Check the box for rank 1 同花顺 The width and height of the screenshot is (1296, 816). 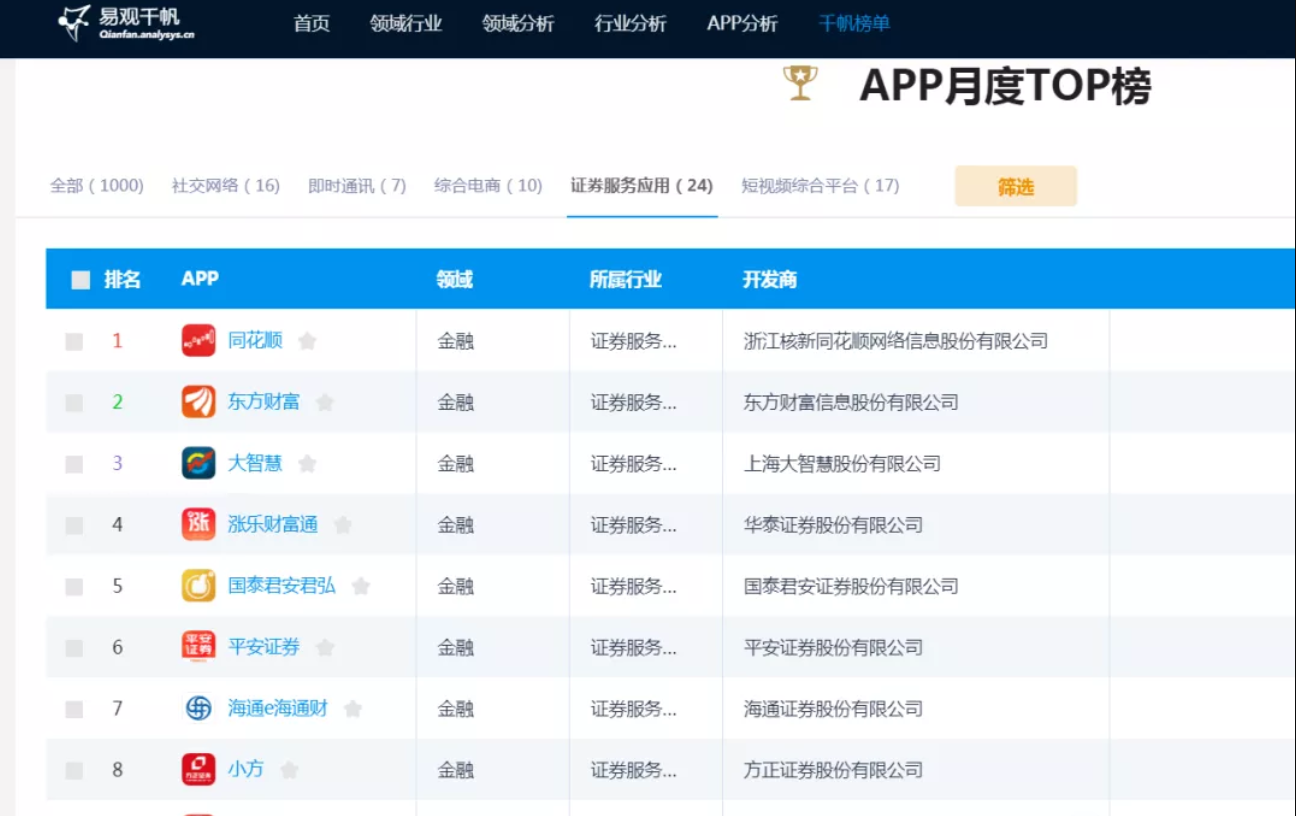pos(74,342)
